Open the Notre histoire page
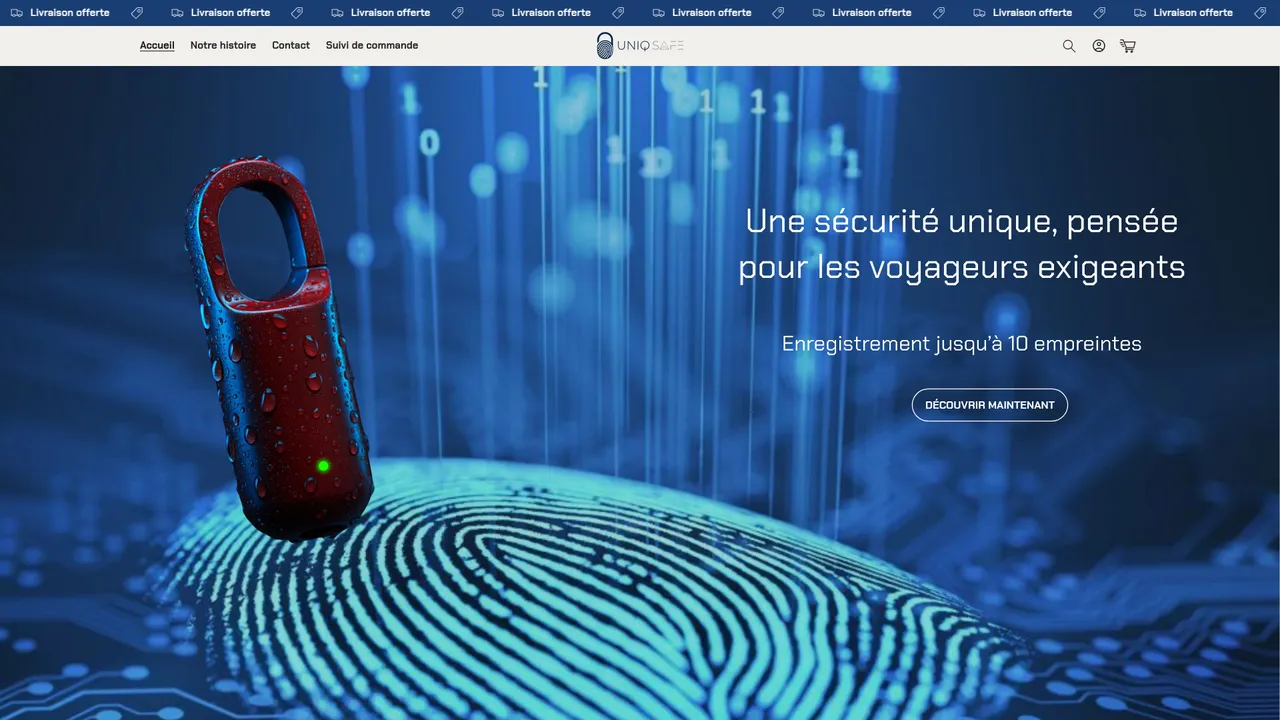 tap(223, 45)
